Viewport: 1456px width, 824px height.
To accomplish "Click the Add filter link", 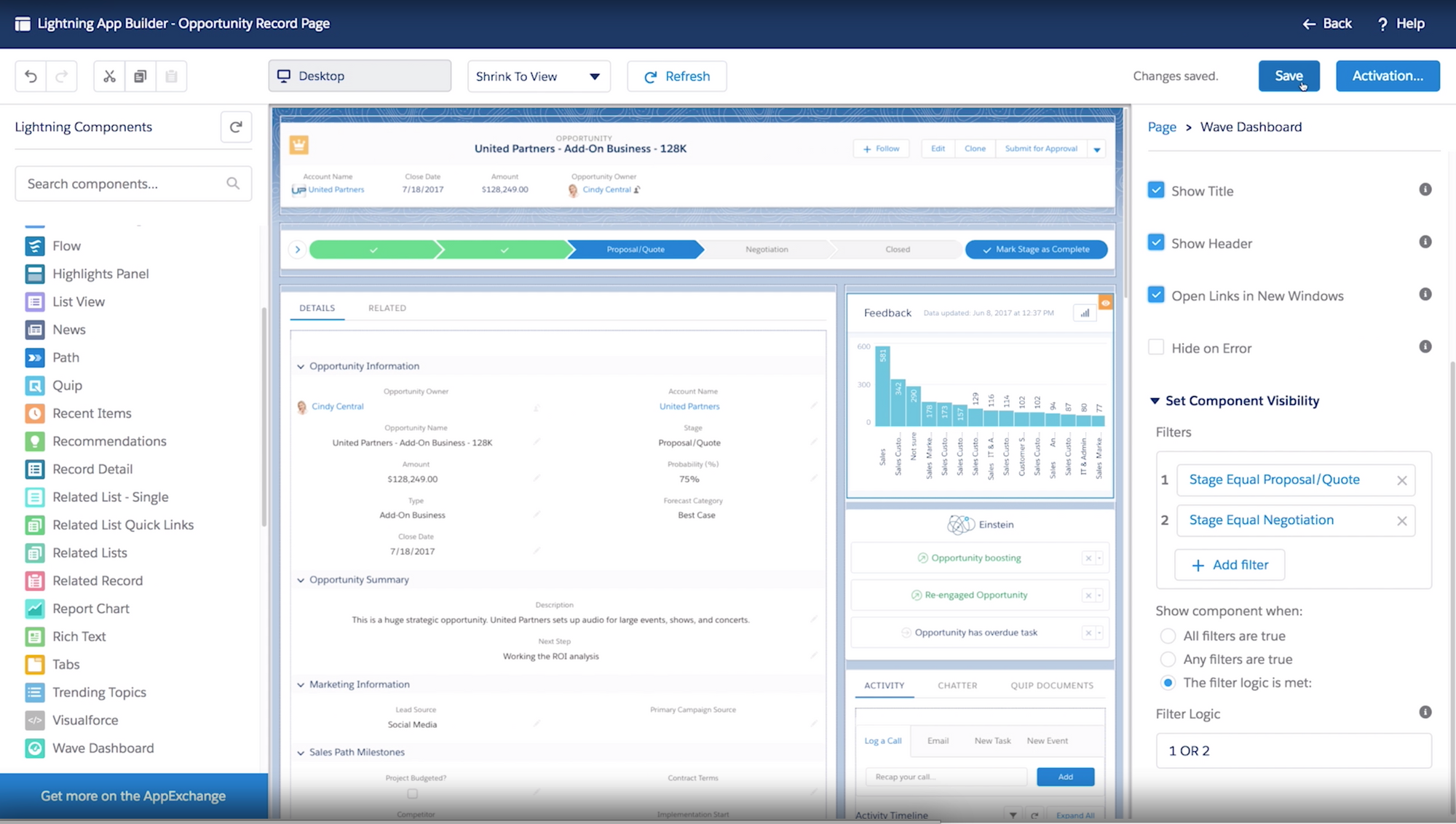I will click(x=1230, y=564).
